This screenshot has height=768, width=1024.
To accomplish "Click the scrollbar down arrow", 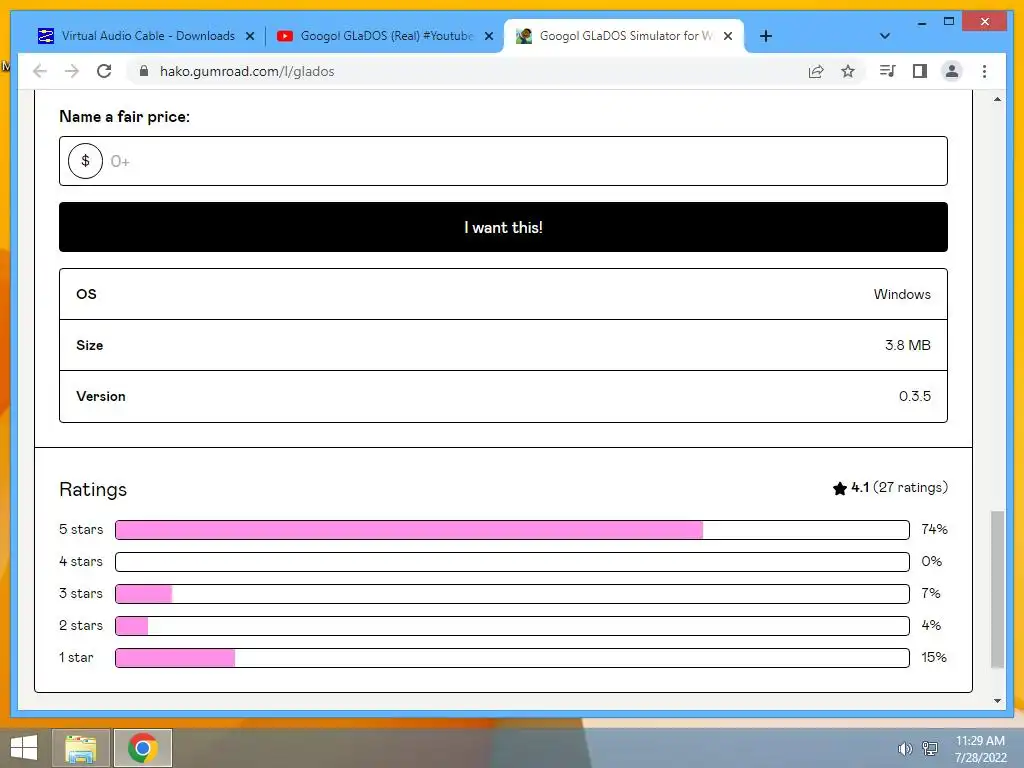I will (997, 701).
